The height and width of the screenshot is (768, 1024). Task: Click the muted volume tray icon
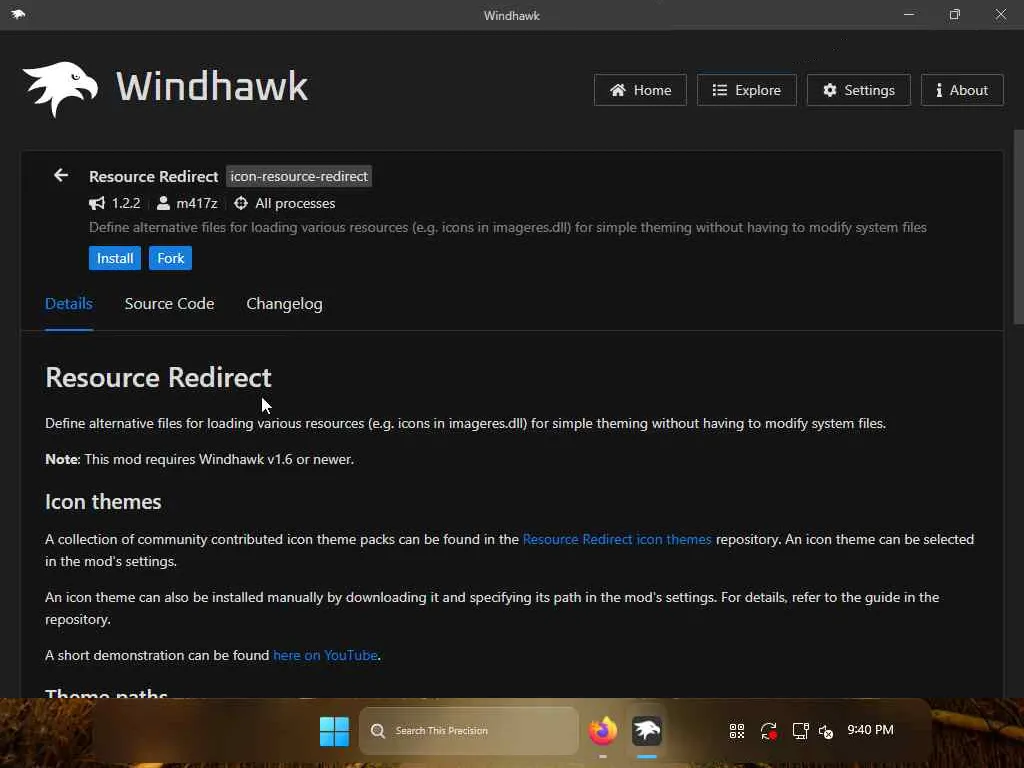[x=826, y=731]
